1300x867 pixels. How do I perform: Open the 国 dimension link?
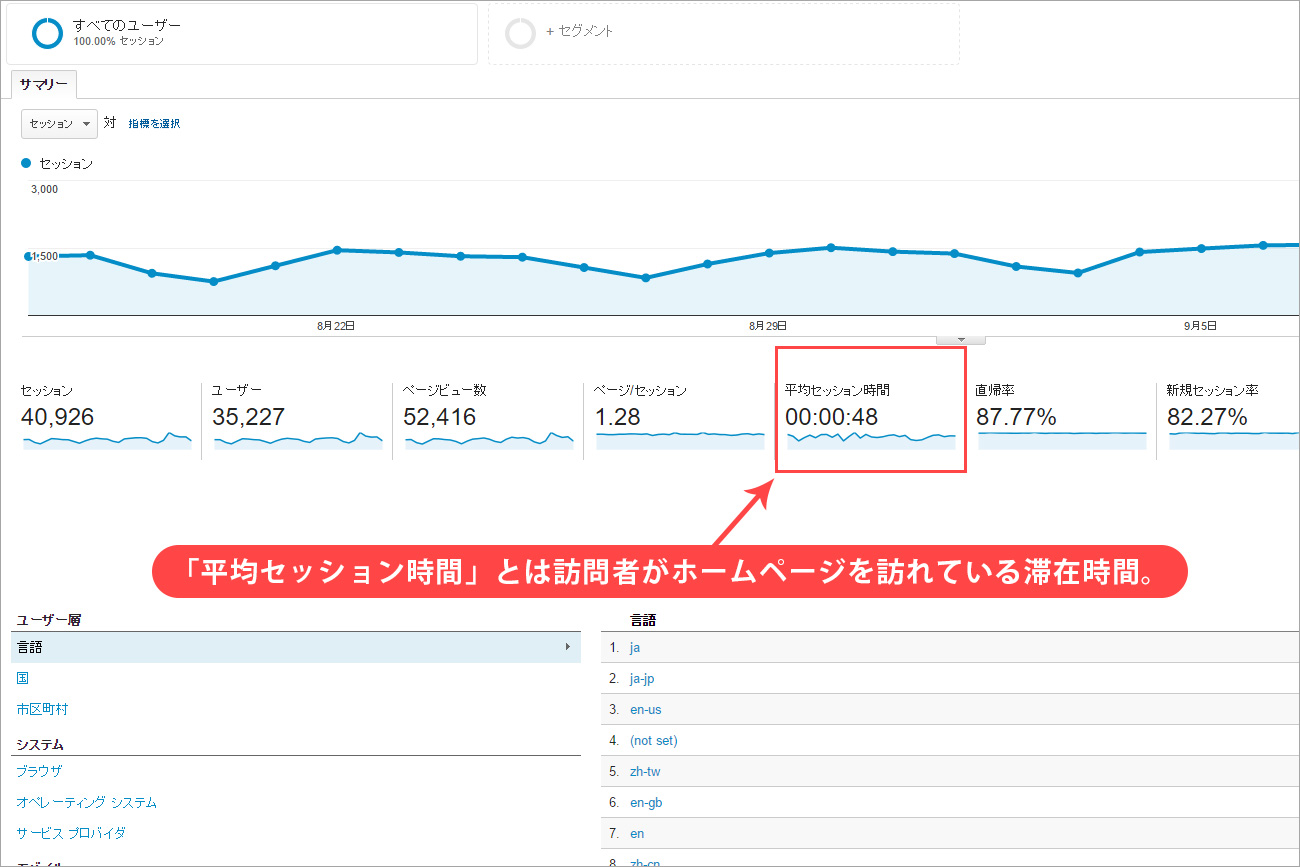click(23, 678)
